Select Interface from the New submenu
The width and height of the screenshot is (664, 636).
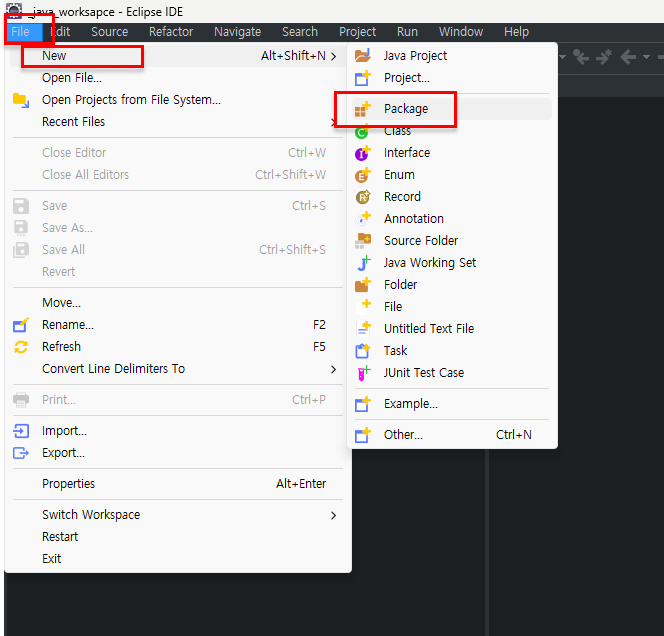[x=452, y=153]
